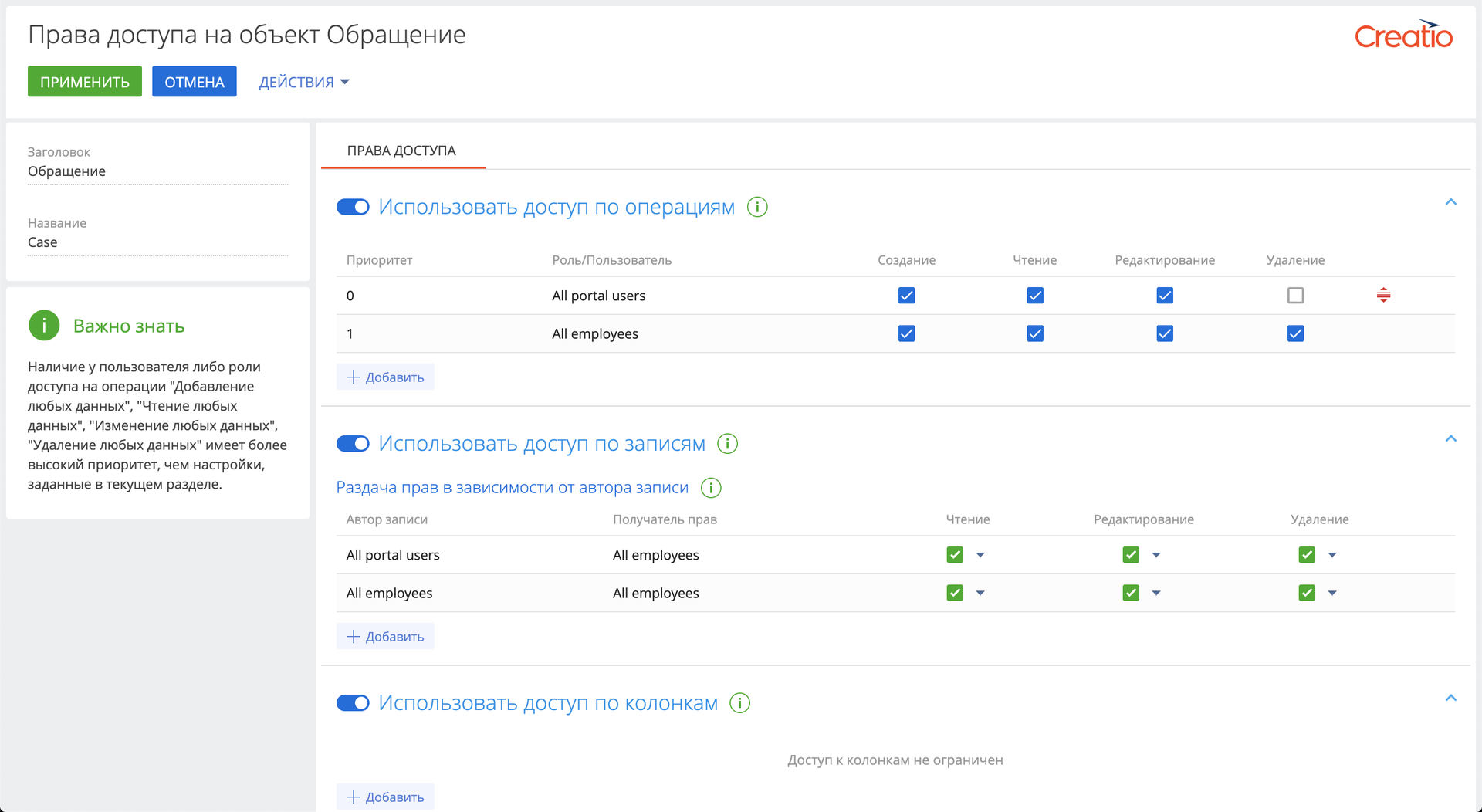Open info tip for record access

pos(727,444)
